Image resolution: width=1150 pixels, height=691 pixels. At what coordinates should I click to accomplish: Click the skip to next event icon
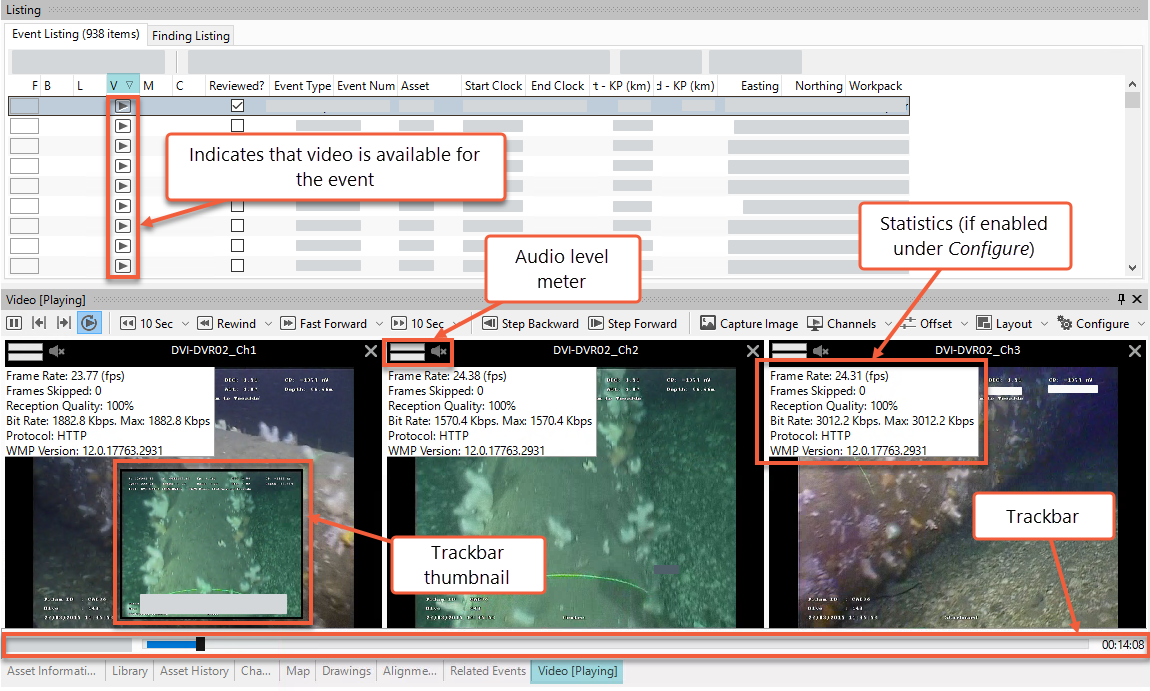click(x=63, y=323)
